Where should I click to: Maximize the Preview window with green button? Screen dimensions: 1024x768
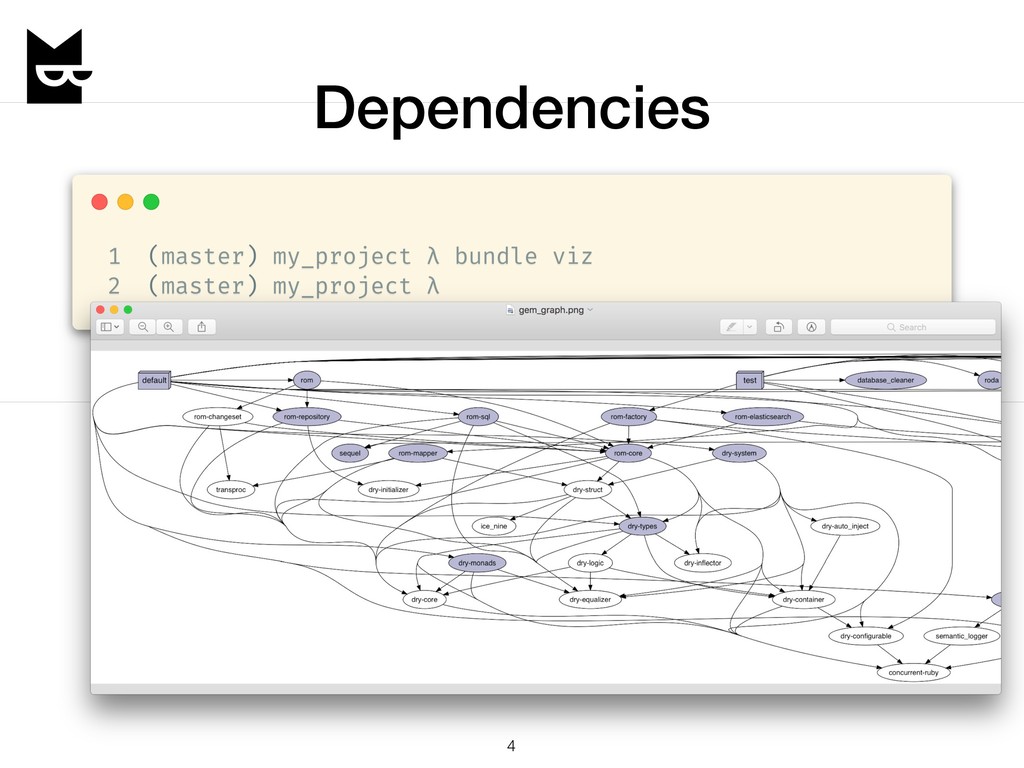[x=128, y=310]
